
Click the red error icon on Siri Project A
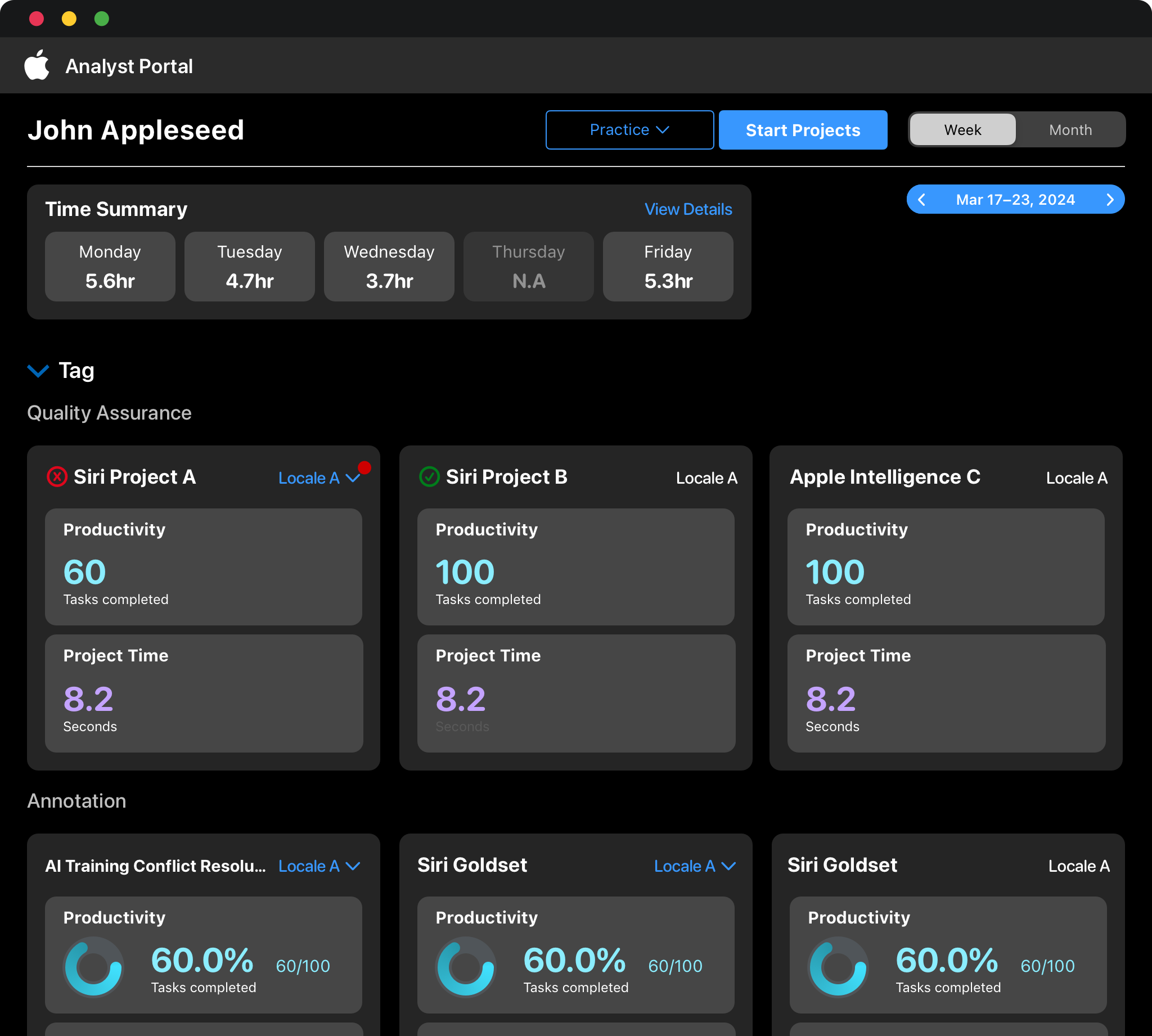(57, 476)
